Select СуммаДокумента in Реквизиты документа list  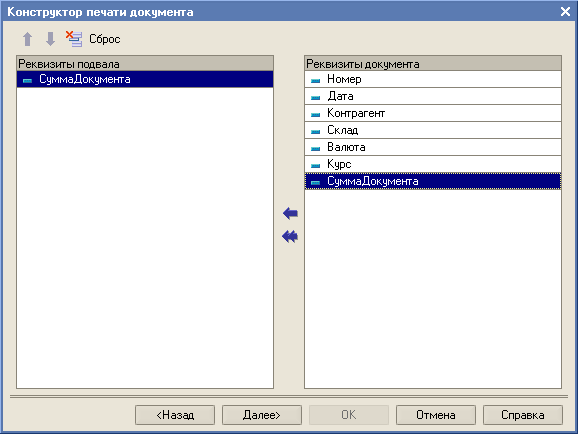click(433, 181)
